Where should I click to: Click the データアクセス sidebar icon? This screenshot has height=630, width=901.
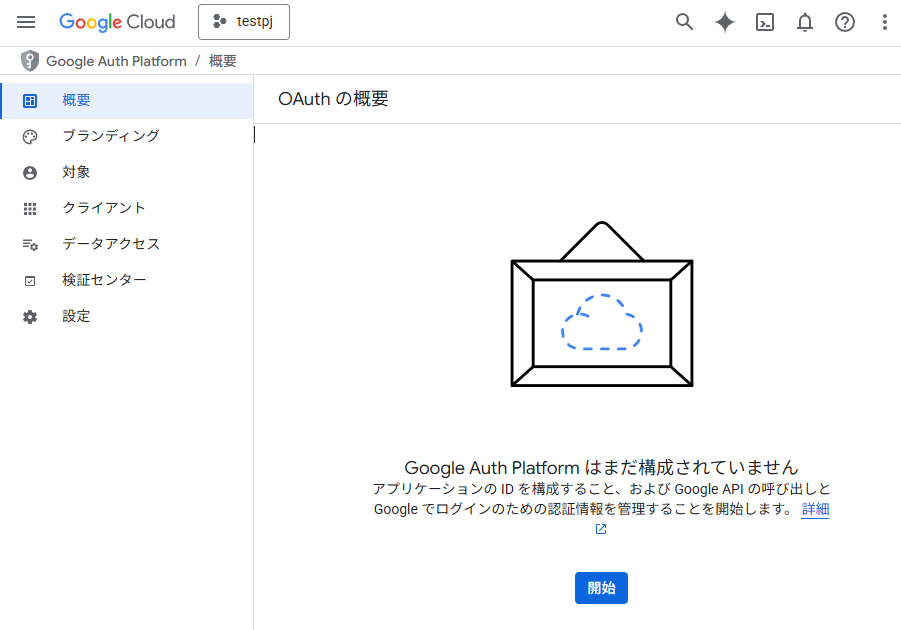[x=30, y=244]
